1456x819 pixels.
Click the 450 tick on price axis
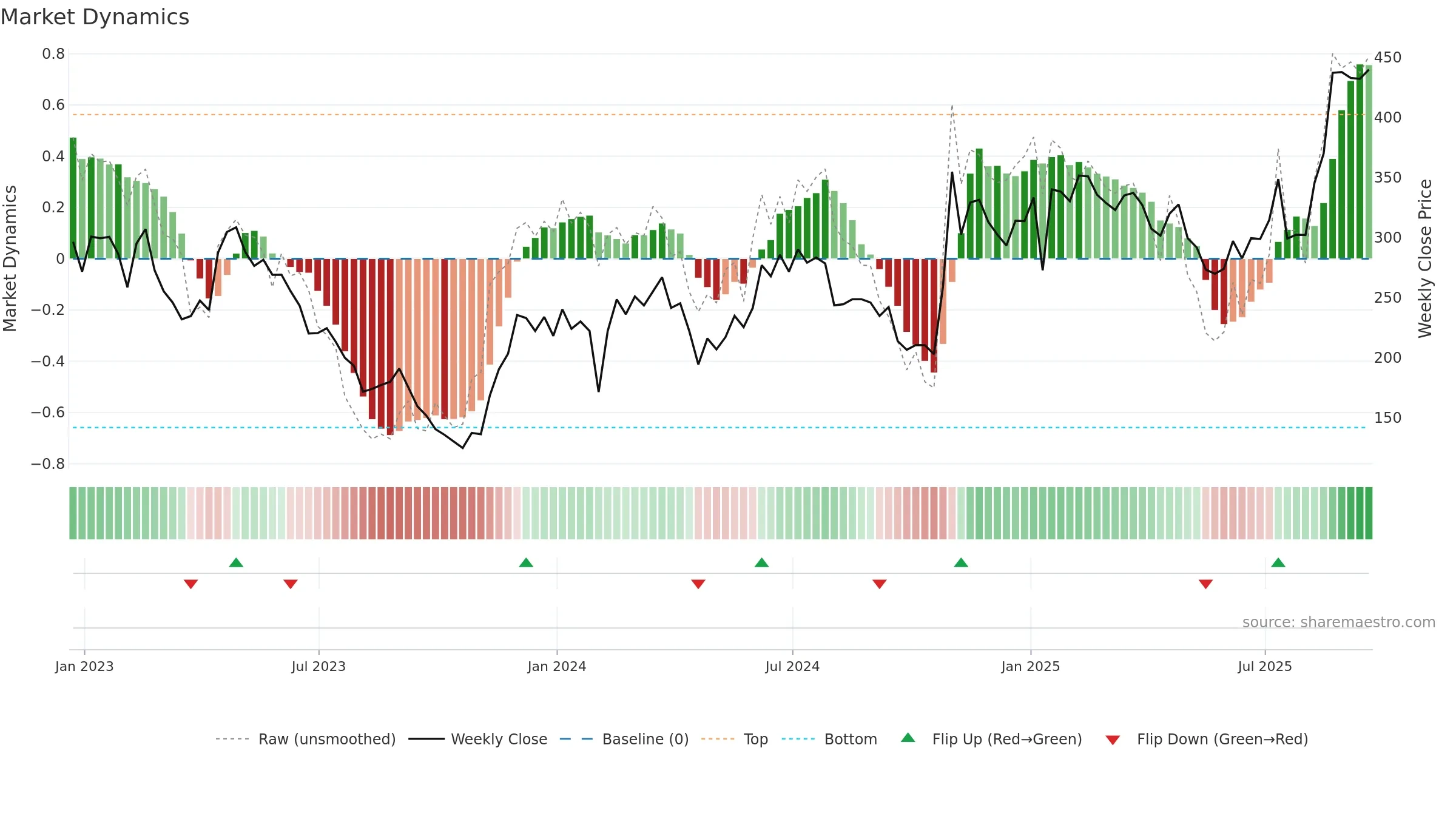point(1388,58)
